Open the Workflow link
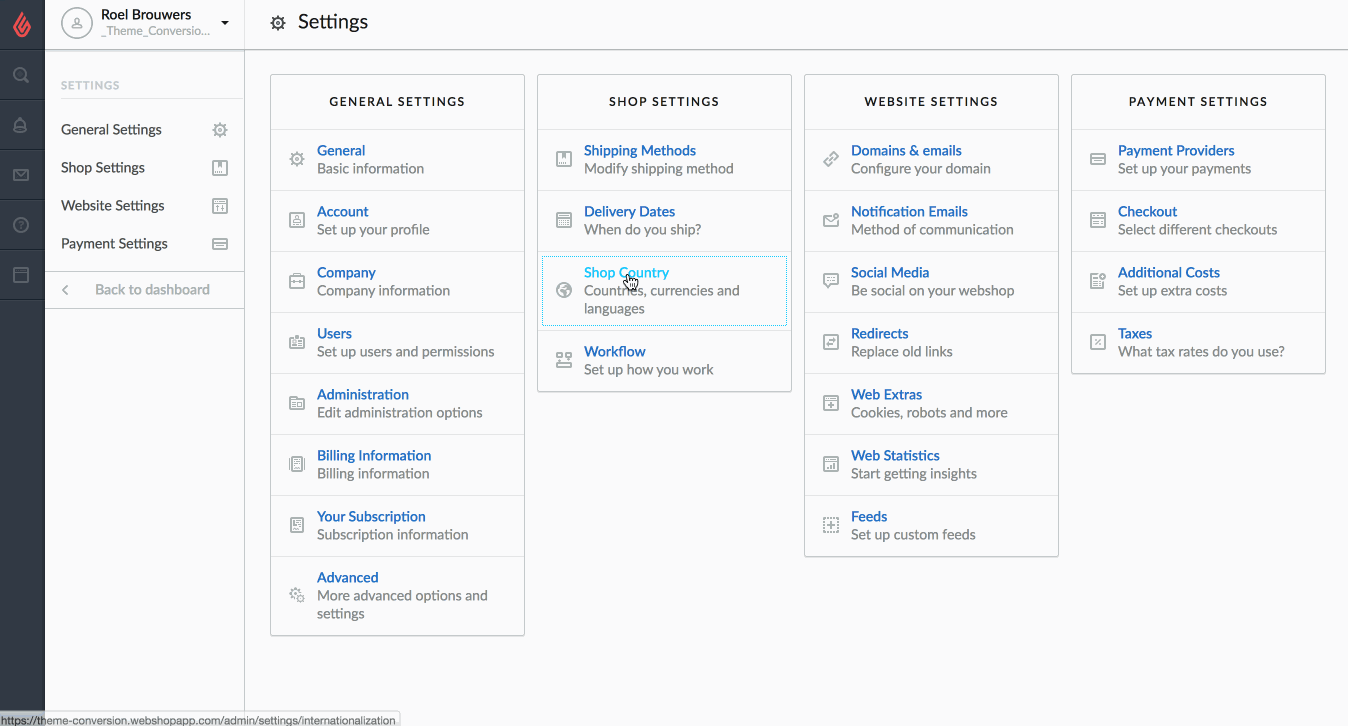Image resolution: width=1348 pixels, height=726 pixels. click(x=615, y=352)
